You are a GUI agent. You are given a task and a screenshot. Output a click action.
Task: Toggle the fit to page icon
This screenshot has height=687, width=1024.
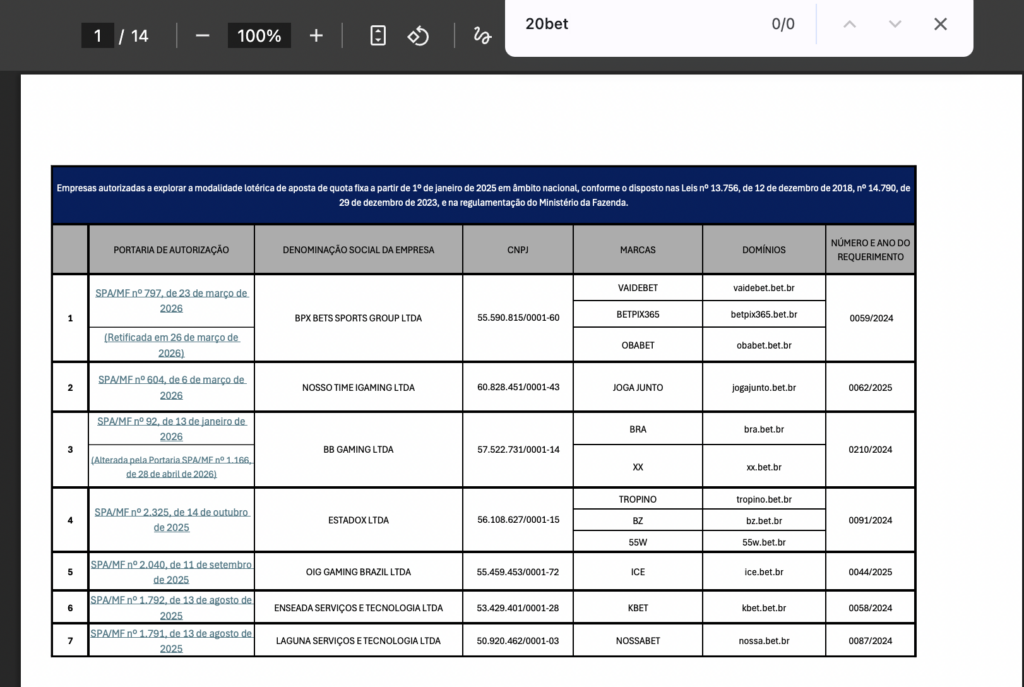pyautogui.click(x=378, y=35)
